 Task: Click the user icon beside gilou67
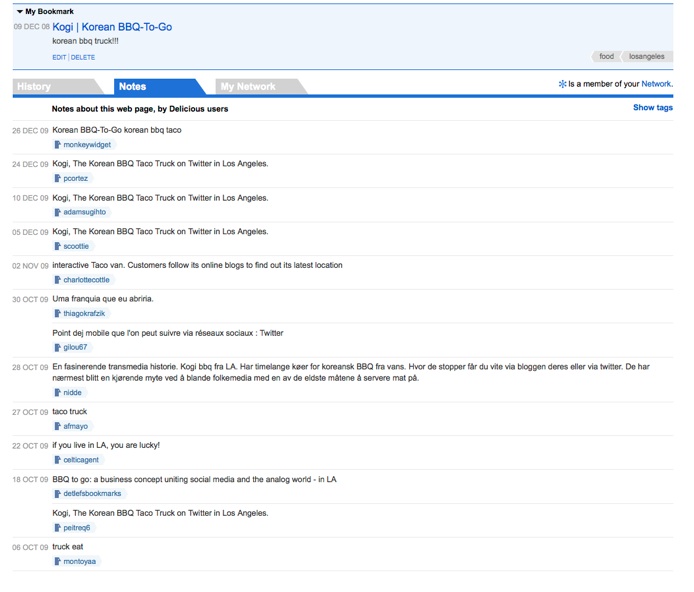point(58,347)
